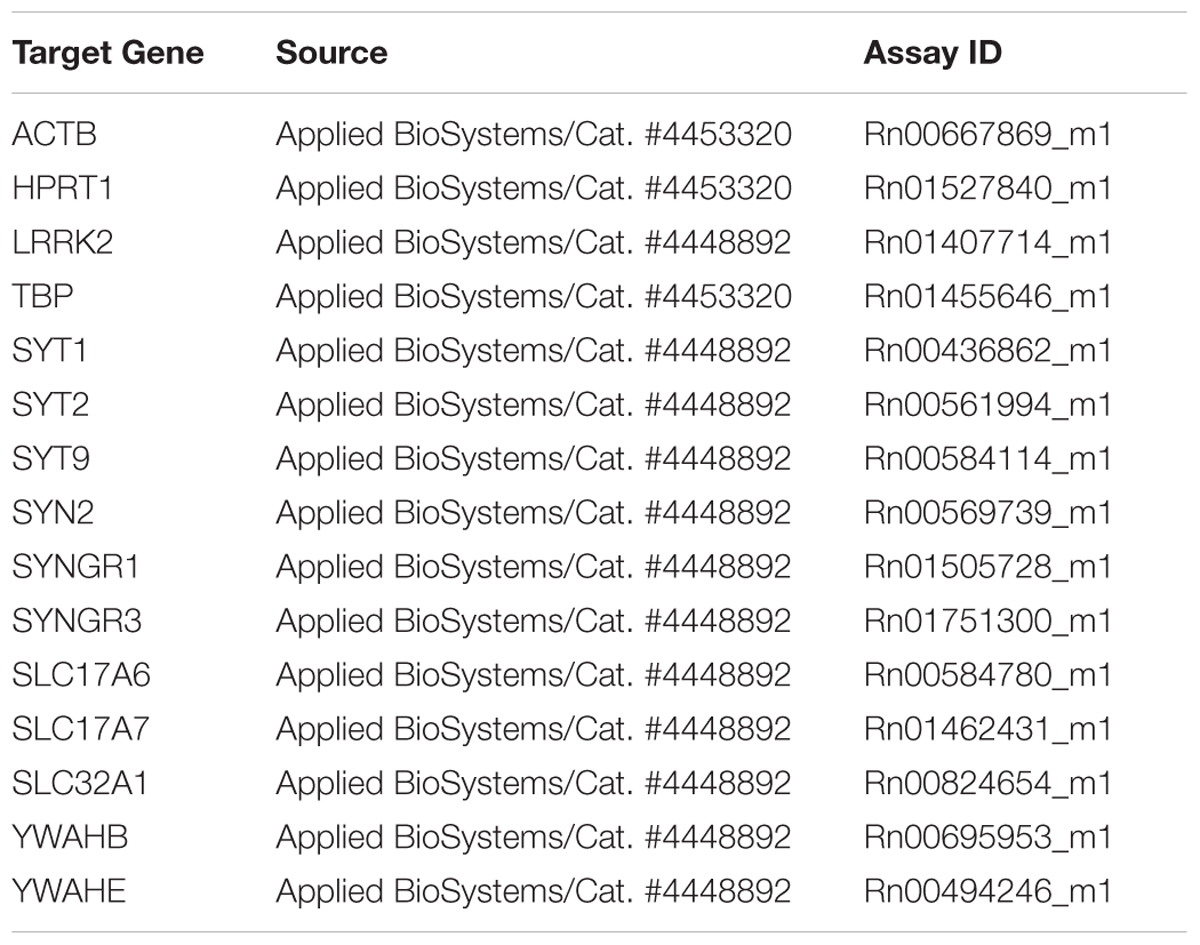The height and width of the screenshot is (945, 1200).
Task: Select the ACTB gene cell
Action: point(54,134)
